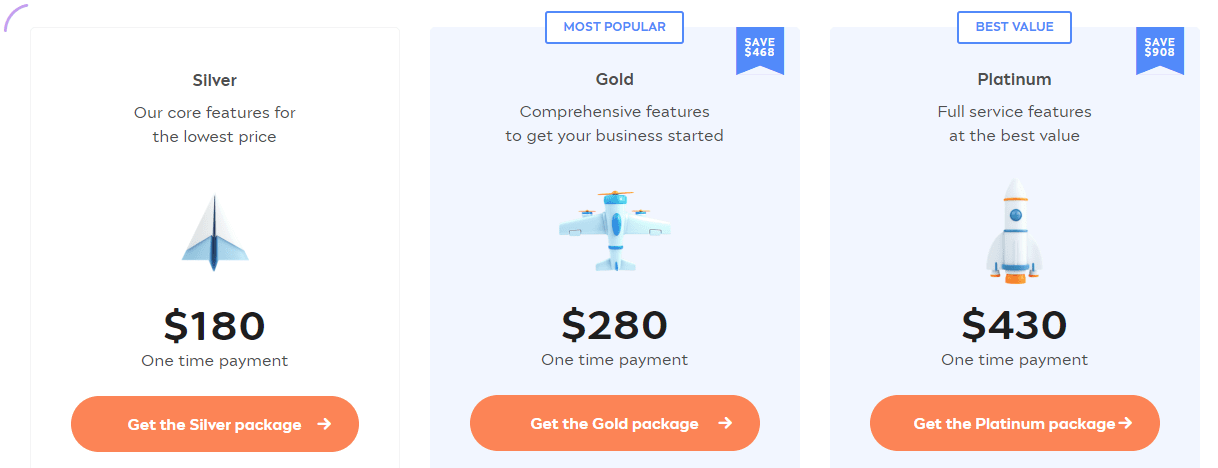This screenshot has width=1218, height=468.
Task: Click arrow icon on Silver package button
Action: click(x=324, y=424)
